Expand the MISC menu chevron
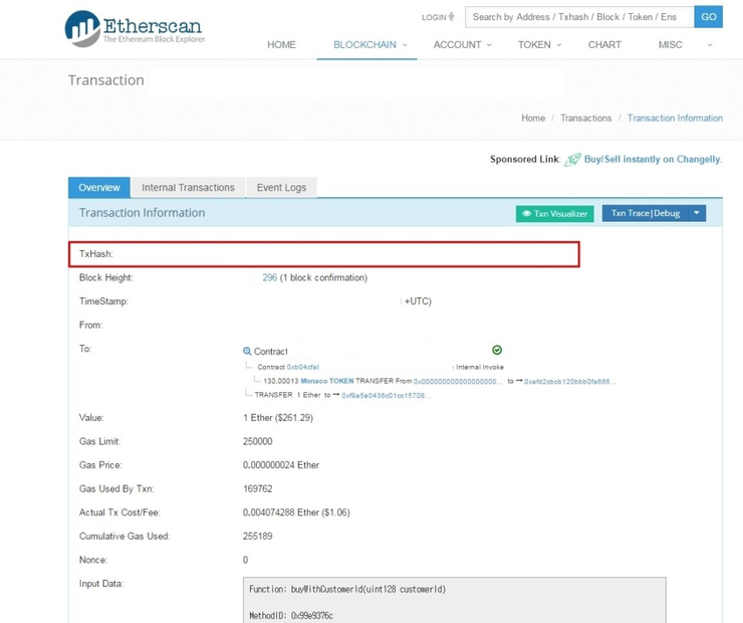This screenshot has height=623, width=743. pos(709,45)
